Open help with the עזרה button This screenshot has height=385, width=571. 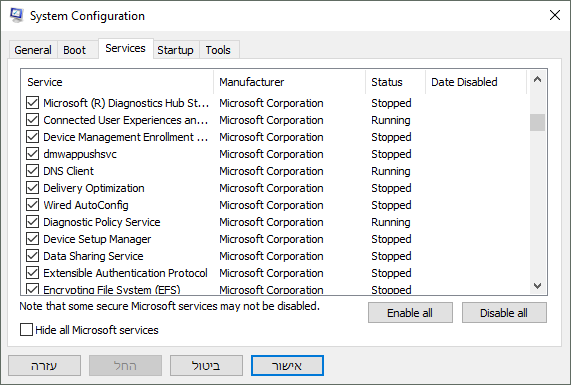click(x=44, y=366)
